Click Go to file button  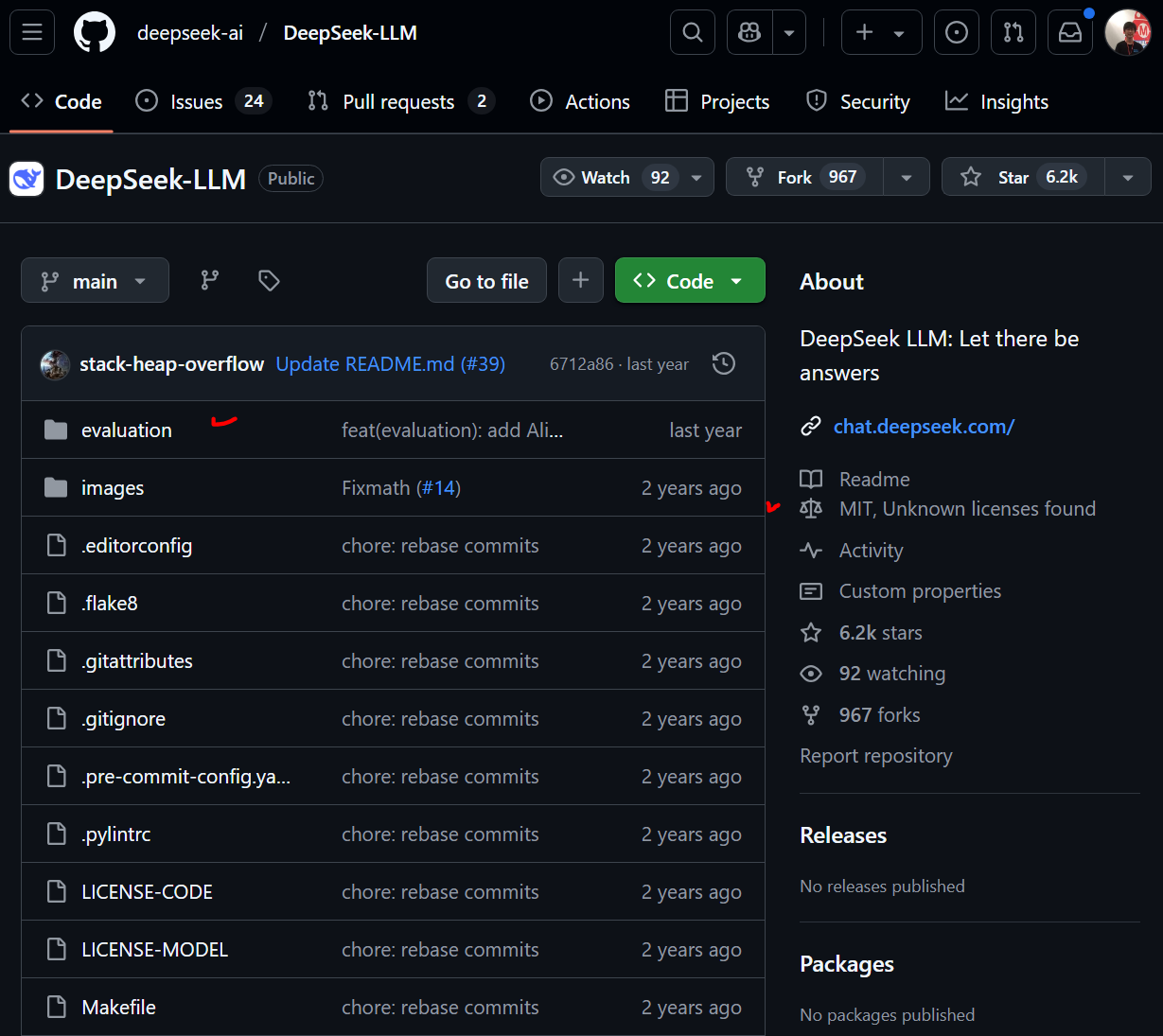coord(486,280)
